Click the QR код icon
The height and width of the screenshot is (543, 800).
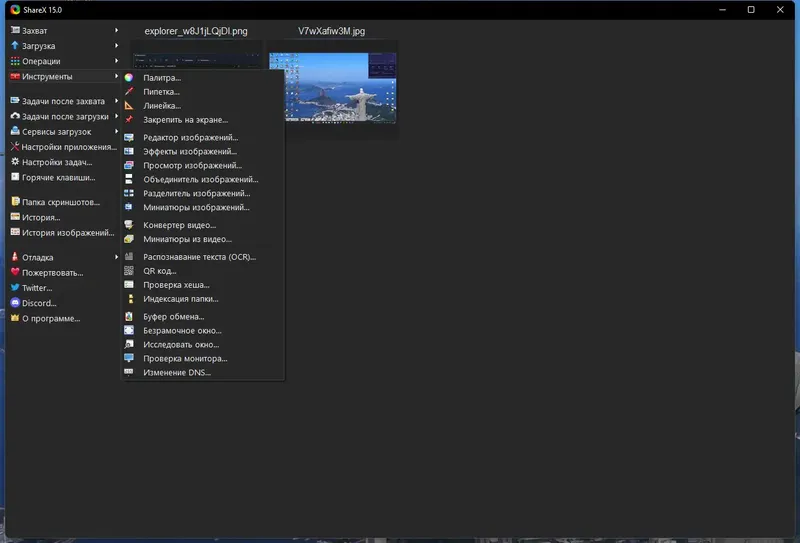129,270
